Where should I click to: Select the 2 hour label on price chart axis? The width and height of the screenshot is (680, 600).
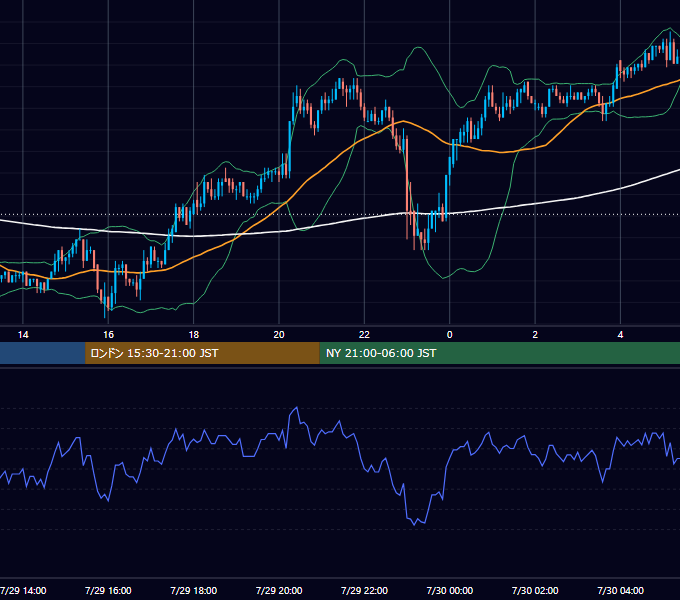[x=535, y=334]
